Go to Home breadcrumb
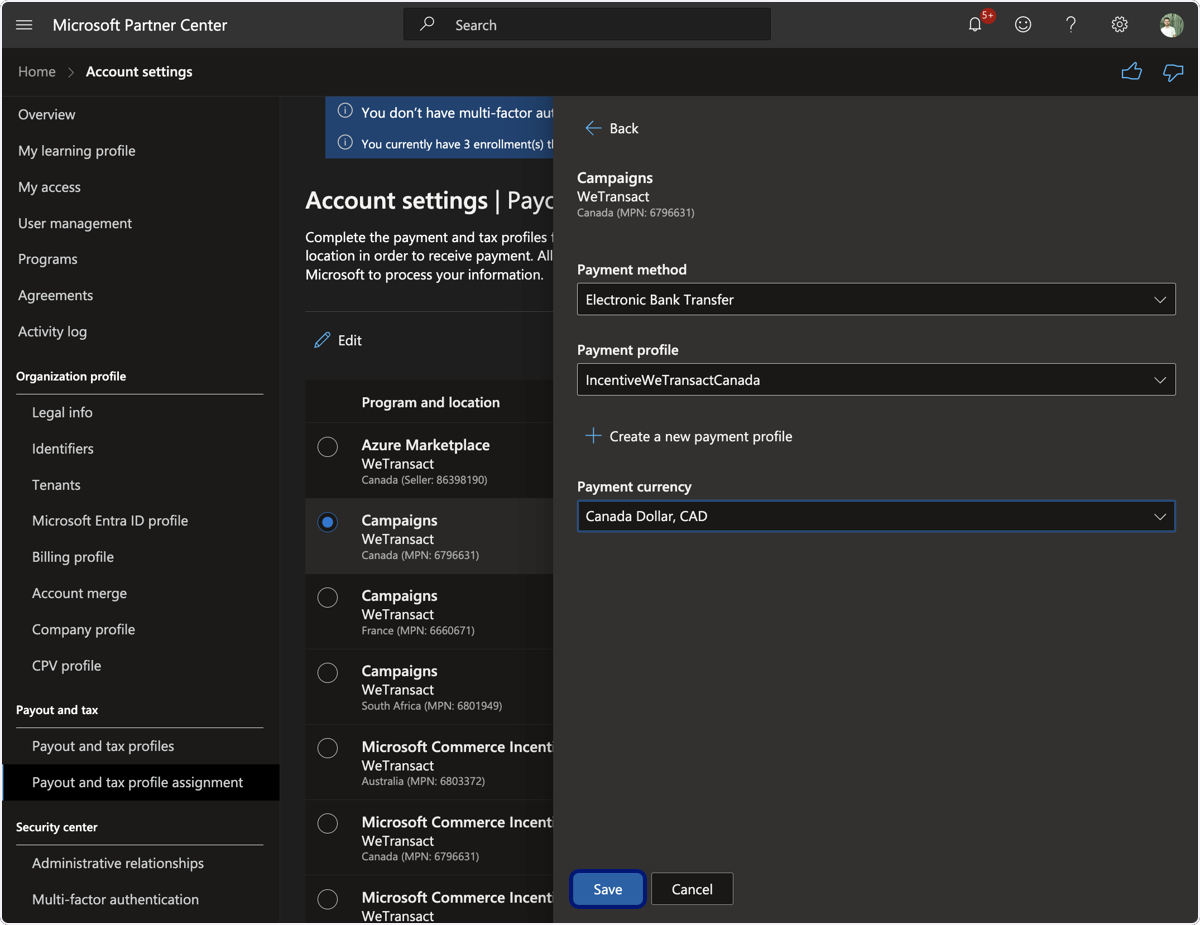Screen dimensions: 1200x925 [37, 72]
